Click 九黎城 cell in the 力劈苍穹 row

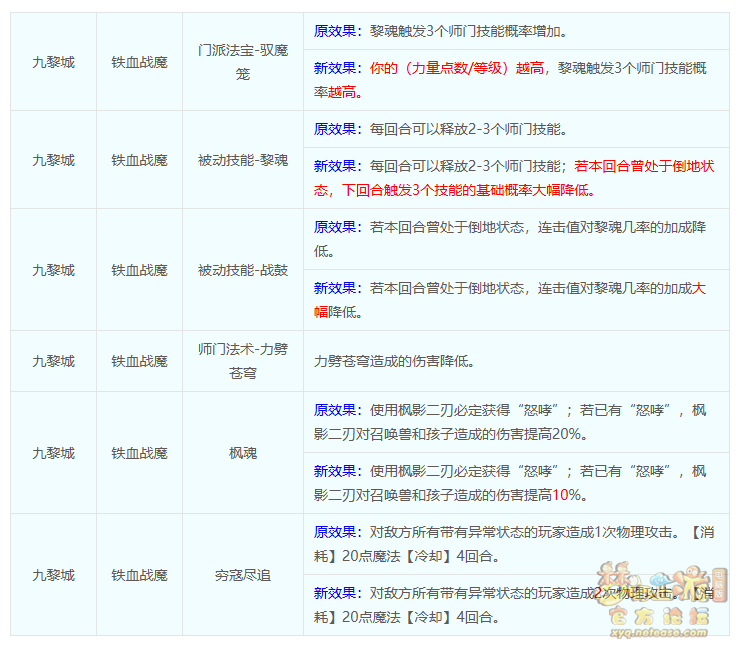point(53,361)
